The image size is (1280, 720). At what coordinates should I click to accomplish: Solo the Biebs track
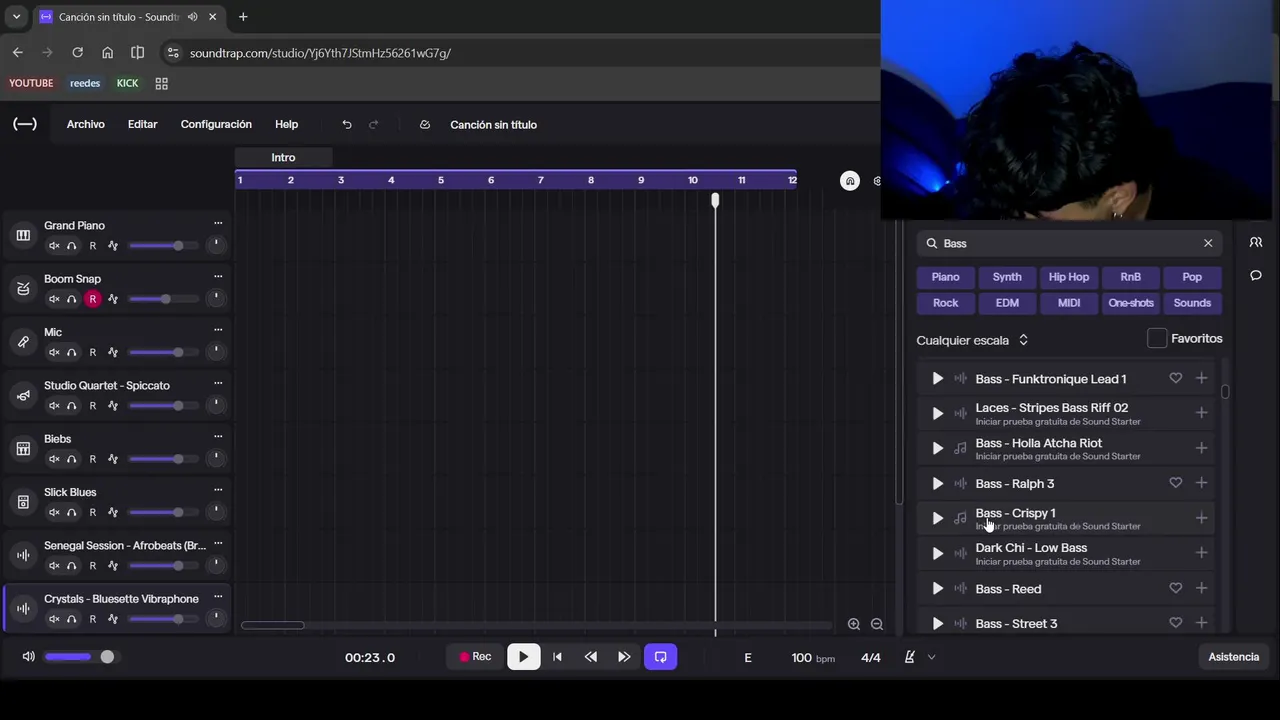tap(72, 459)
